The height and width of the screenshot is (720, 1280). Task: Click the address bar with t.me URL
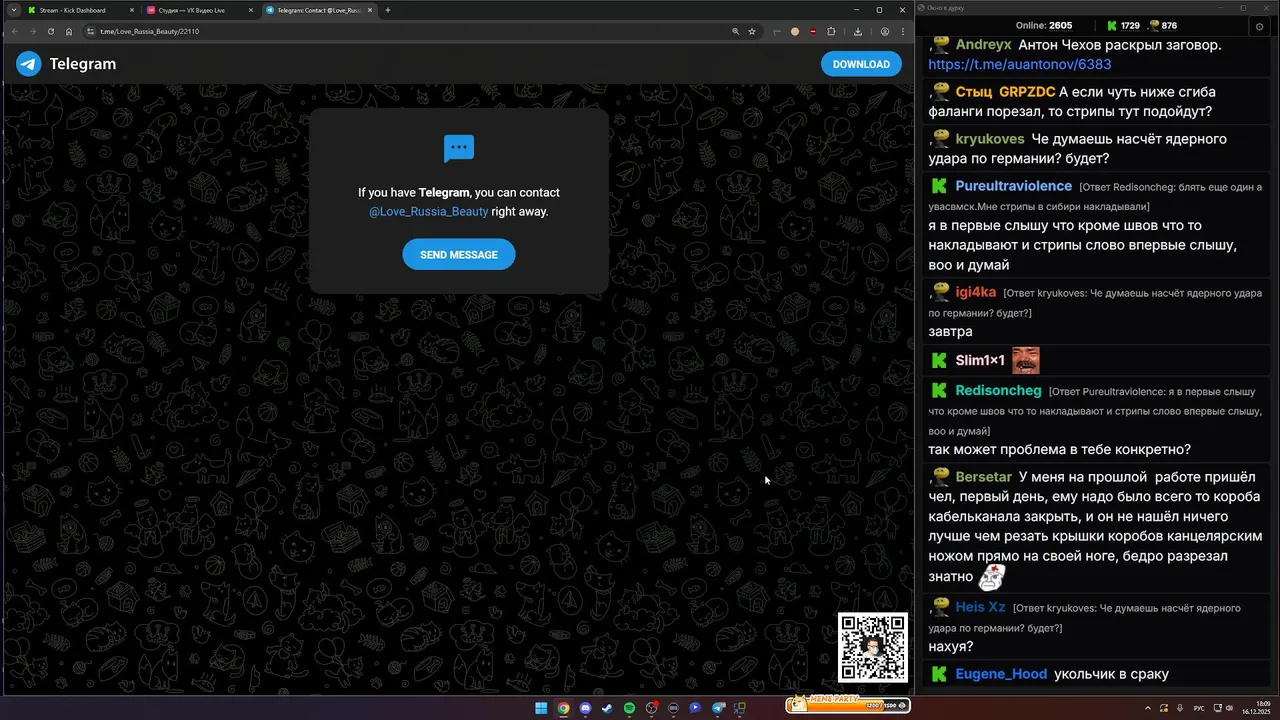(420, 31)
